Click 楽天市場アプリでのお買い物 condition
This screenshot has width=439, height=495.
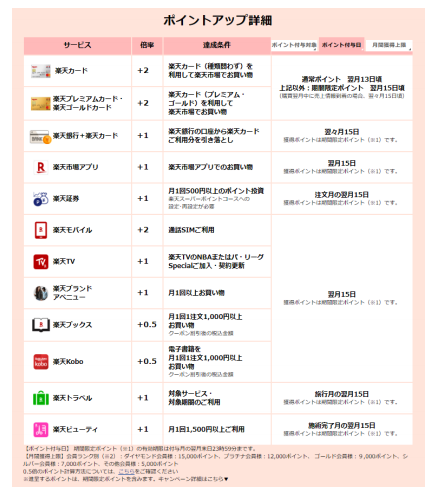(x=210, y=167)
